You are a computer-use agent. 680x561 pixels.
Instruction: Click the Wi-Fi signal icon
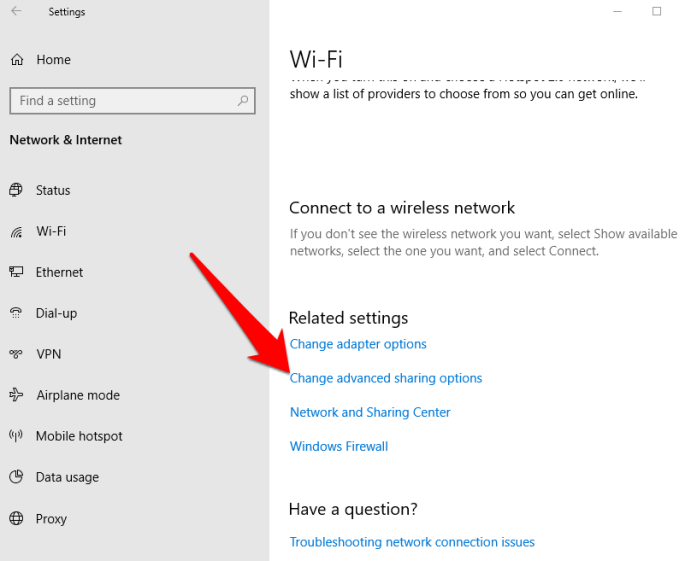16,232
